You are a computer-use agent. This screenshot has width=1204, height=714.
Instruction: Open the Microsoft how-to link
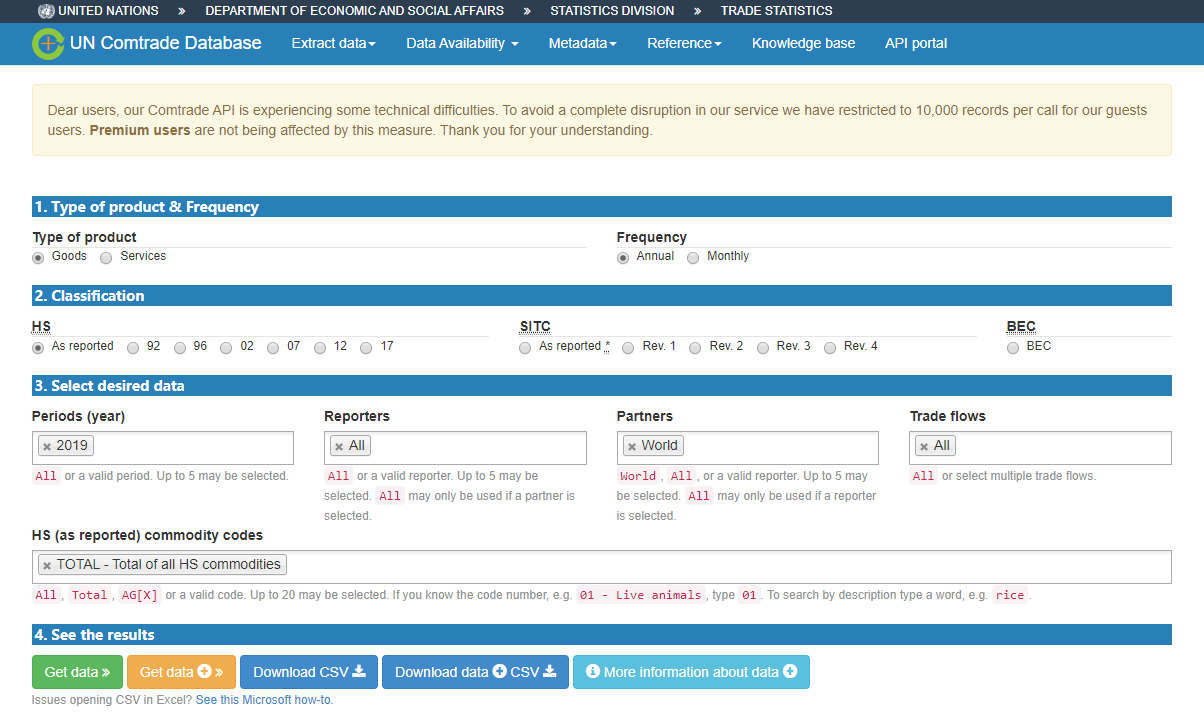[263, 700]
